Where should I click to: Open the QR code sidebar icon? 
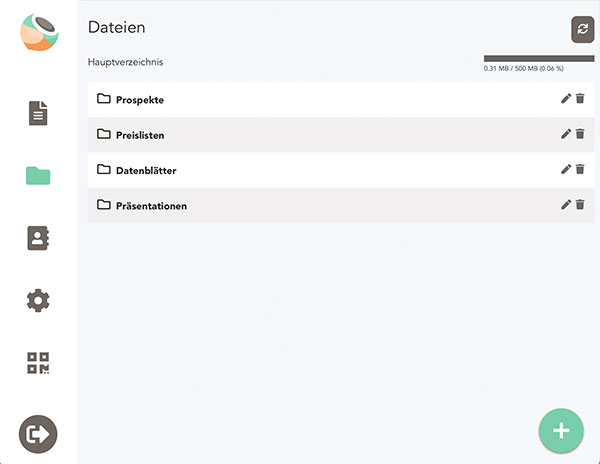[38, 363]
